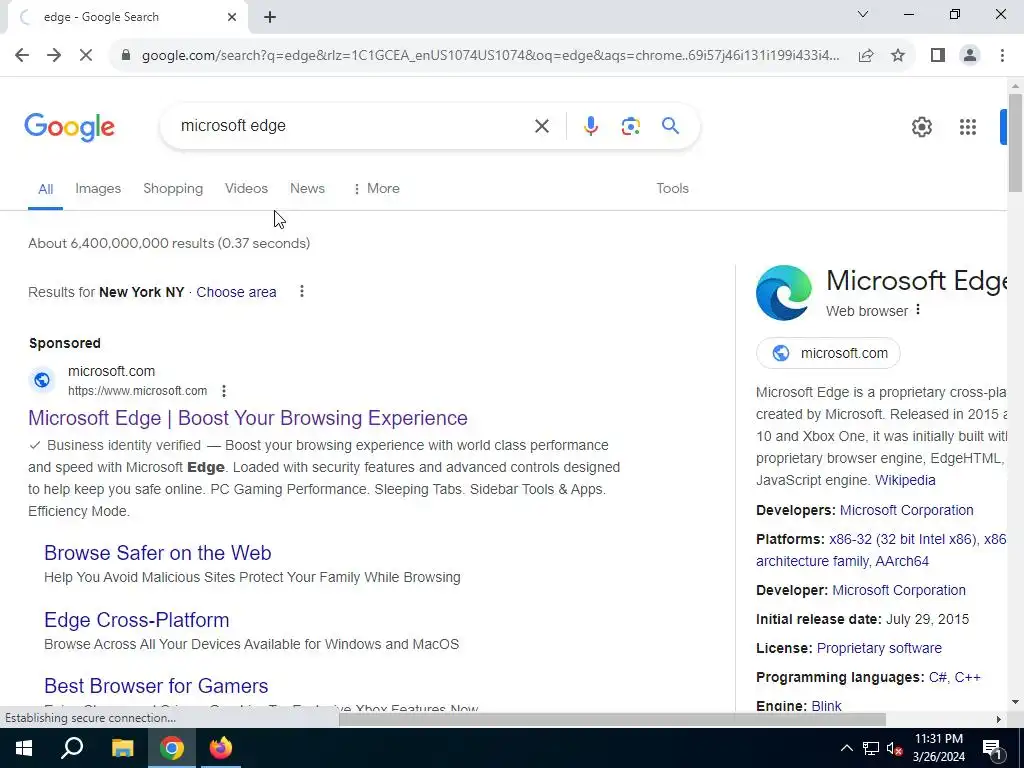This screenshot has height=768, width=1024.
Task: Click the vertical scrollbar thumb
Action: tap(1015, 142)
